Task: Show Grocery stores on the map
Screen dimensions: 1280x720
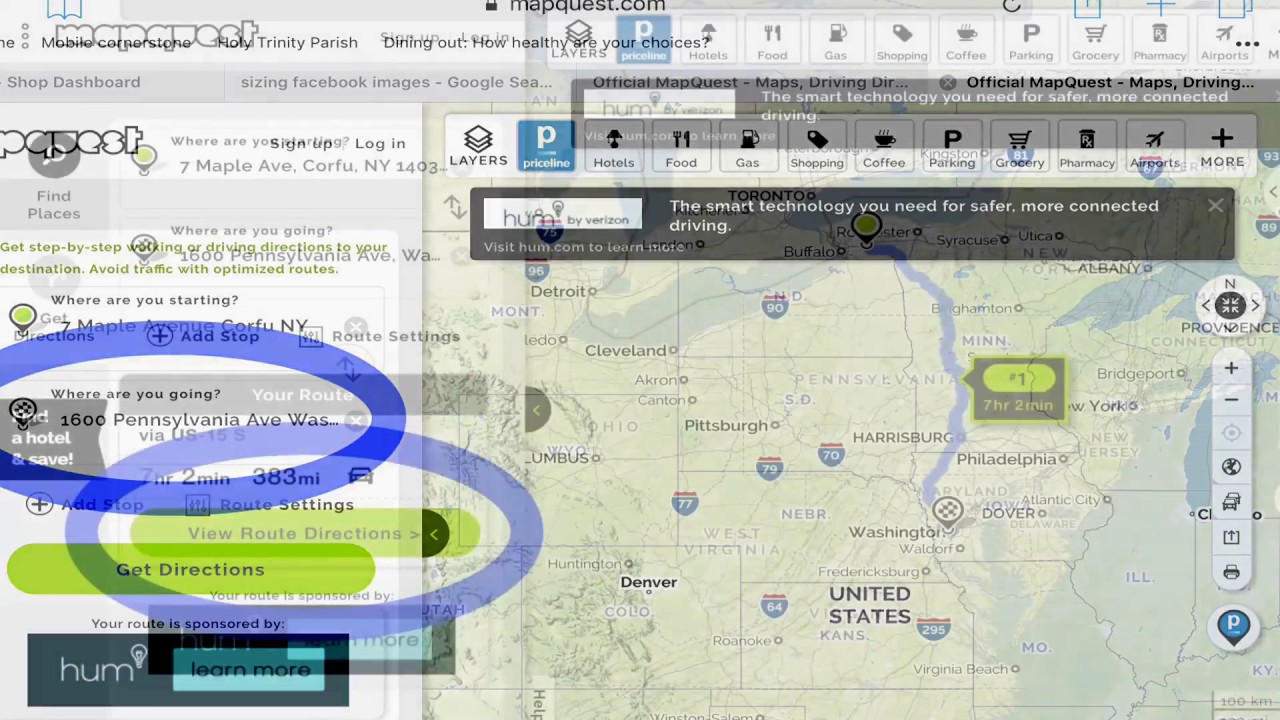Action: pyautogui.click(x=1019, y=146)
